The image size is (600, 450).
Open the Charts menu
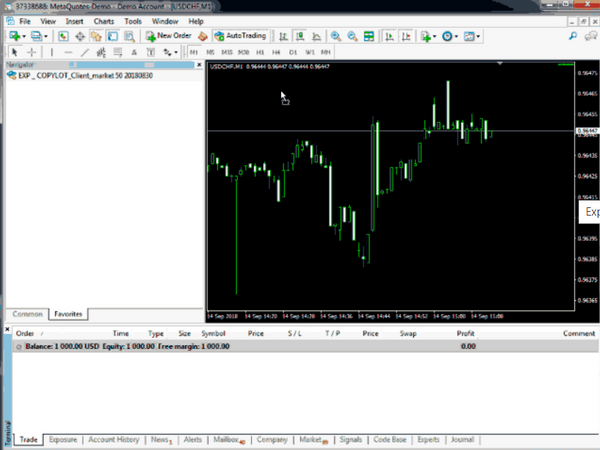(103, 20)
